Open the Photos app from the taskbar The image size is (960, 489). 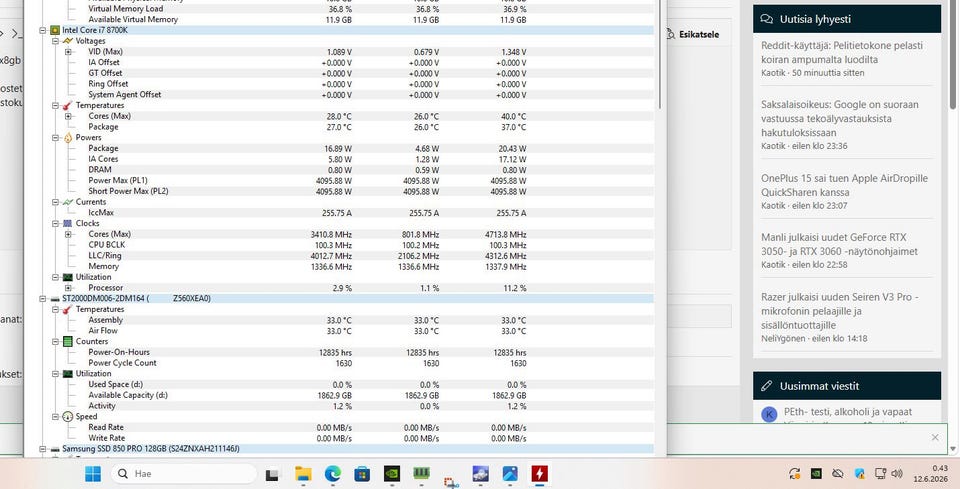tap(510, 473)
